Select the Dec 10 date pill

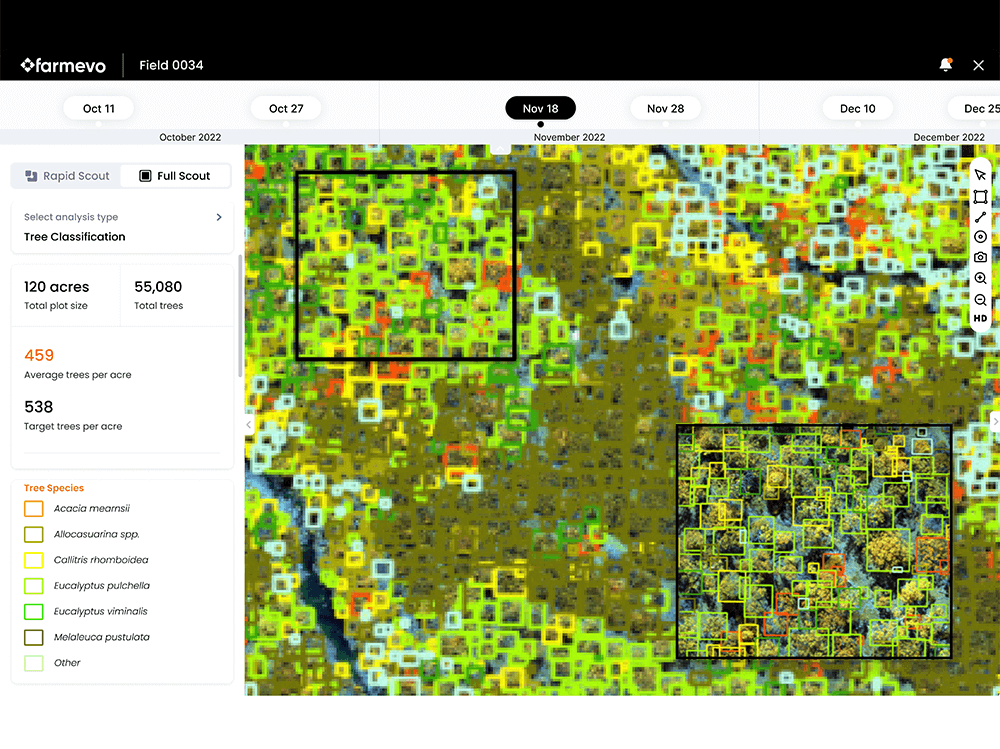[x=857, y=109]
